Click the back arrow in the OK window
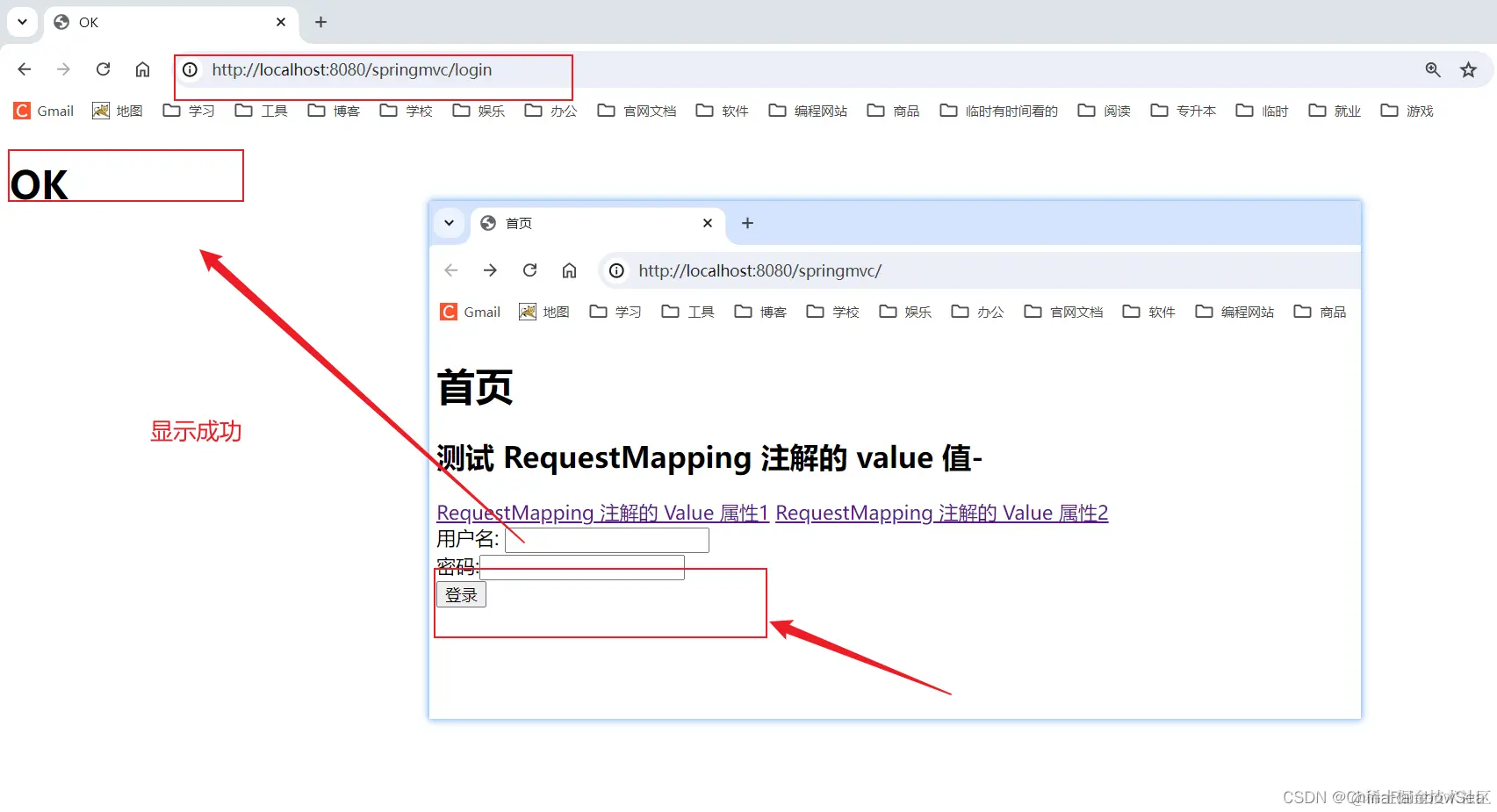 click(25, 69)
